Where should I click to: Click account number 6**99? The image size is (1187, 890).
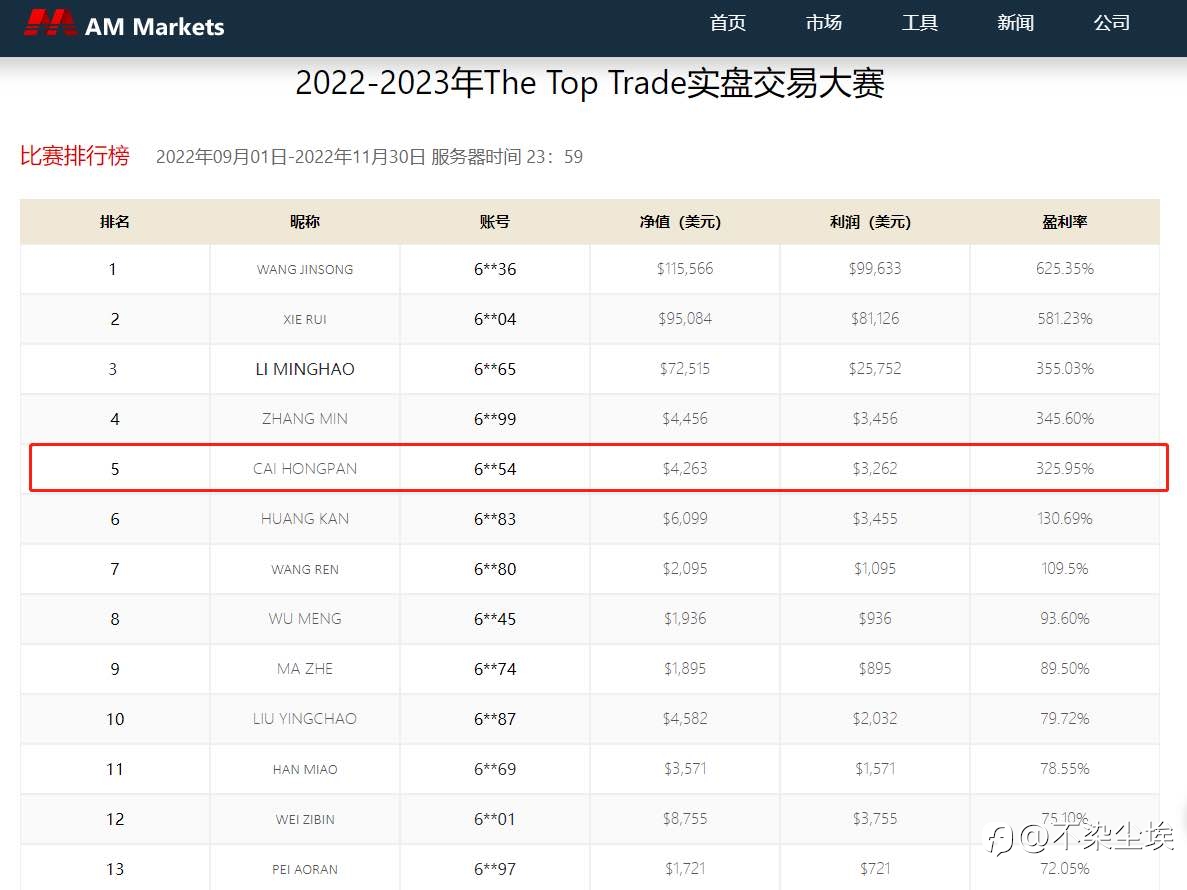[x=495, y=419]
